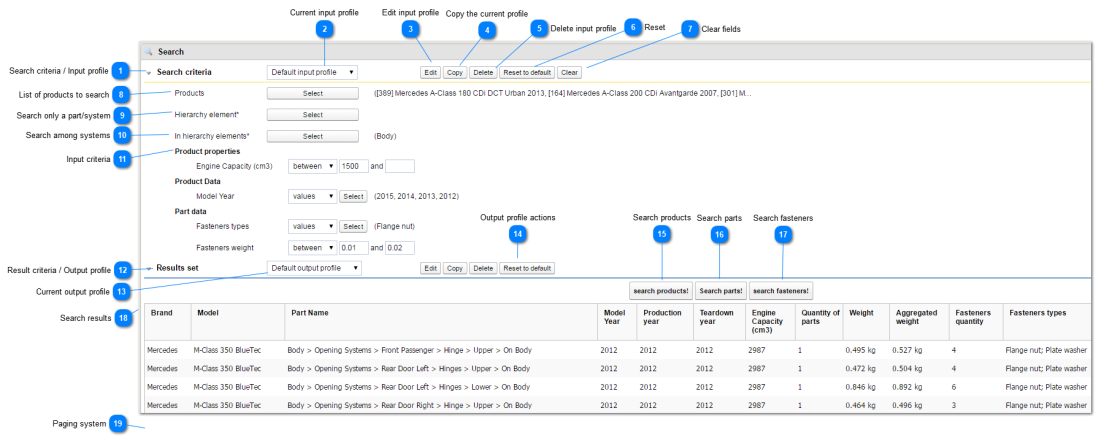Select products using Products Select button
The image size is (1096, 443).
click(x=312, y=93)
